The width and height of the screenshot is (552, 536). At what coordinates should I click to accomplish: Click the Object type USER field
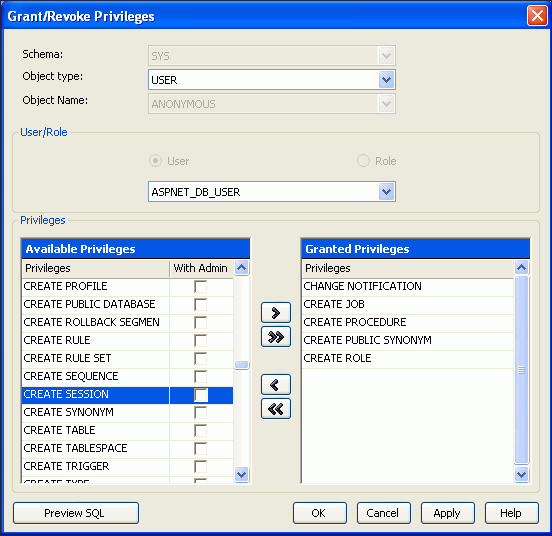272,80
